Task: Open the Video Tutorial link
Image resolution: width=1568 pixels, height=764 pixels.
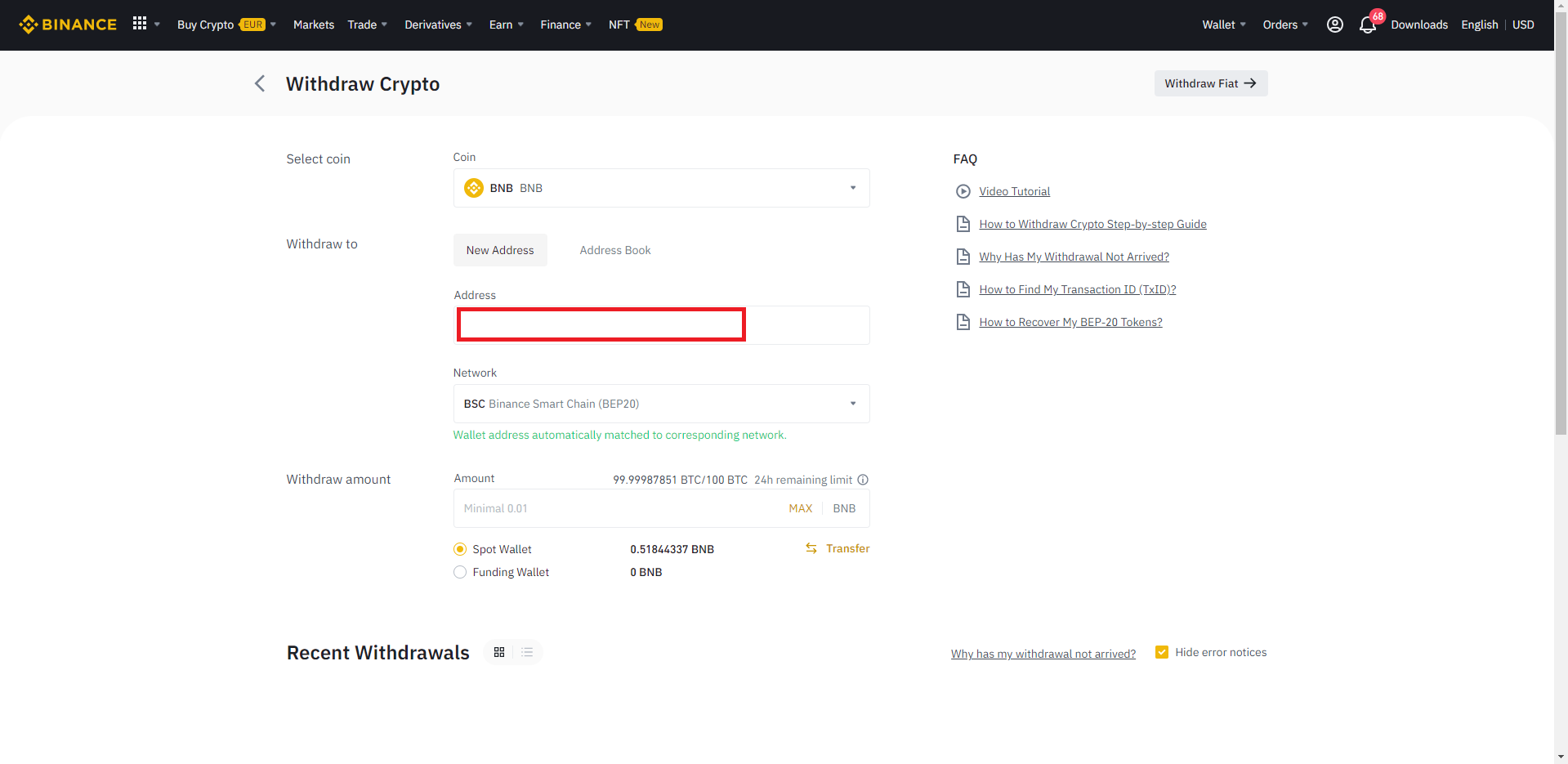Action: point(1014,191)
